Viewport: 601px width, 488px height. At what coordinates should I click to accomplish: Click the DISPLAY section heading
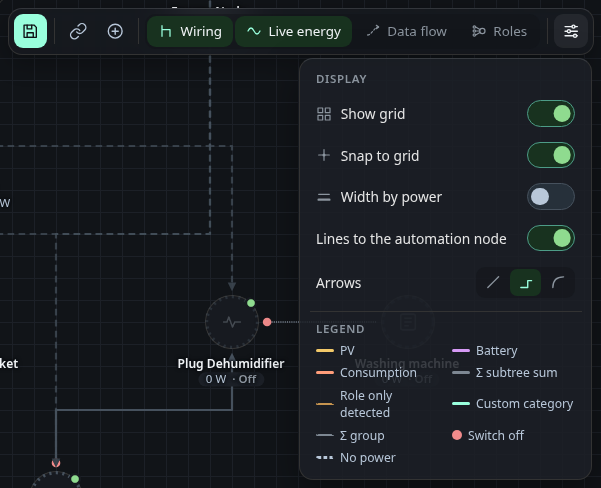[x=341, y=79]
